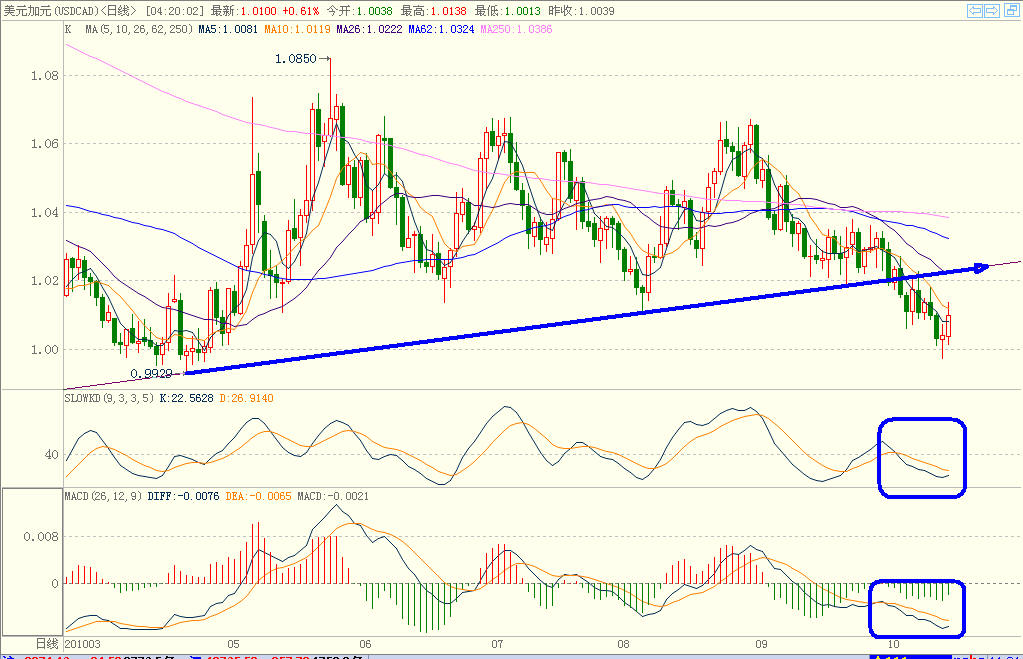Click the 08 month marker on time axis
This screenshot has height=659, width=1023.
coord(623,644)
